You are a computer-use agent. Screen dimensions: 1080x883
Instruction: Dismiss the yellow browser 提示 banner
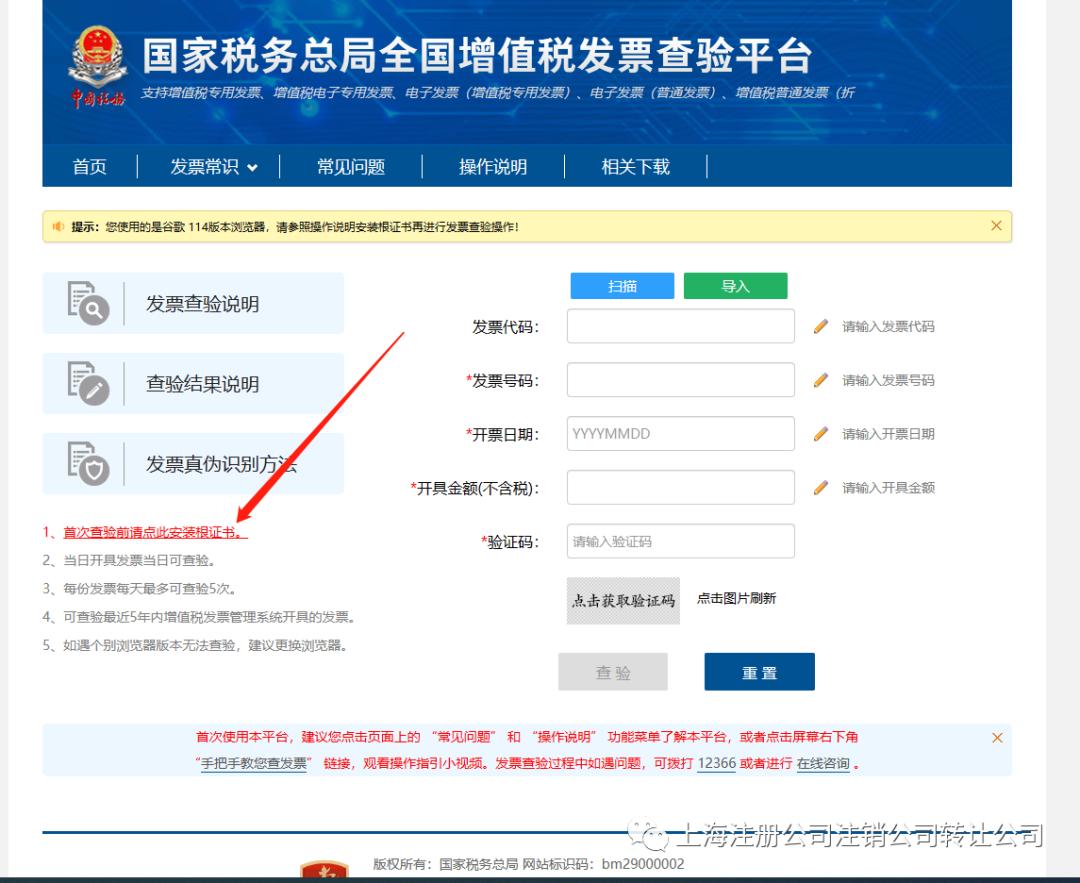(996, 225)
